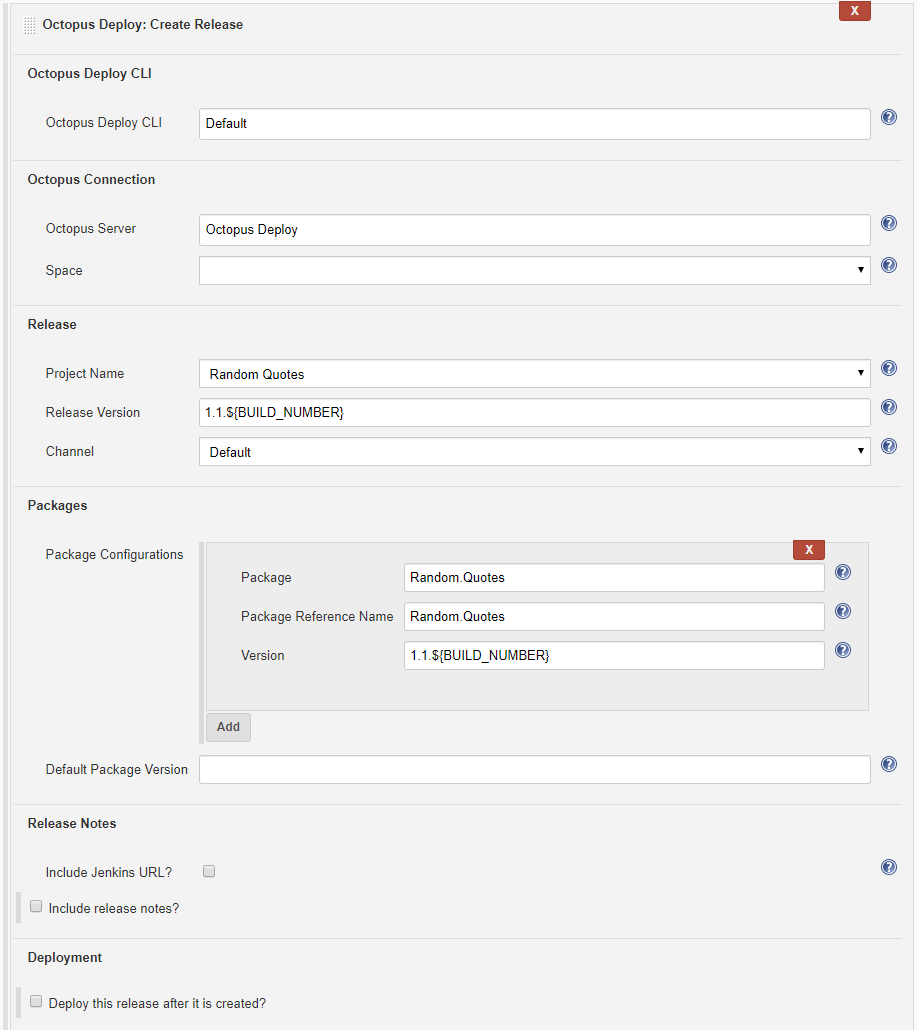Open the Channel dropdown list

(x=534, y=452)
